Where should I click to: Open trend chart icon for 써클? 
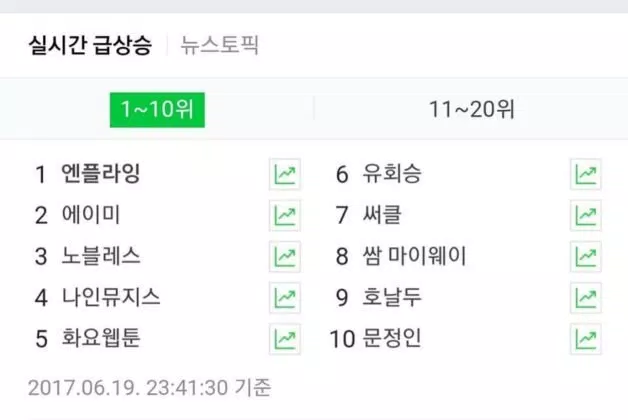coord(586,216)
